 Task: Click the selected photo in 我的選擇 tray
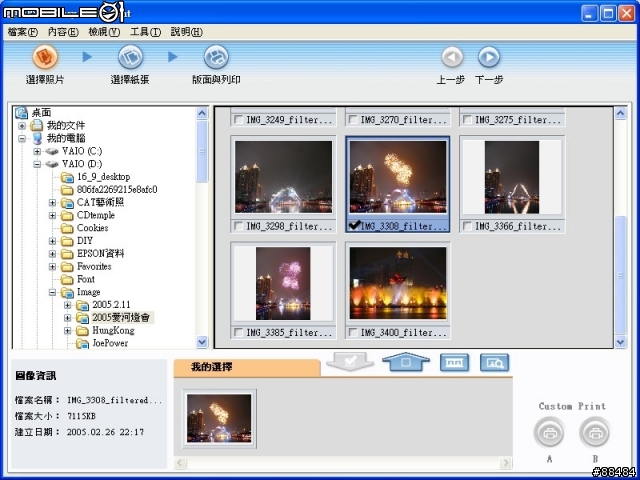coord(219,419)
